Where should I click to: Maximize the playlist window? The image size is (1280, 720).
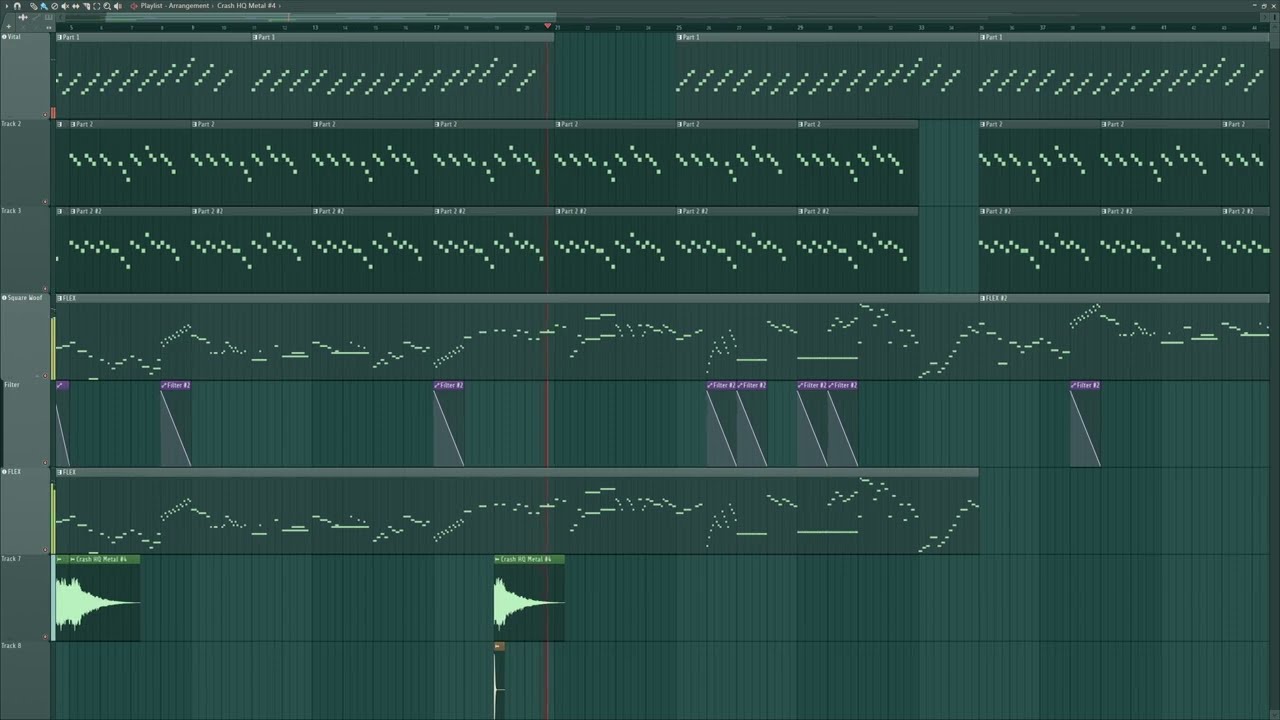pyautogui.click(x=1264, y=6)
